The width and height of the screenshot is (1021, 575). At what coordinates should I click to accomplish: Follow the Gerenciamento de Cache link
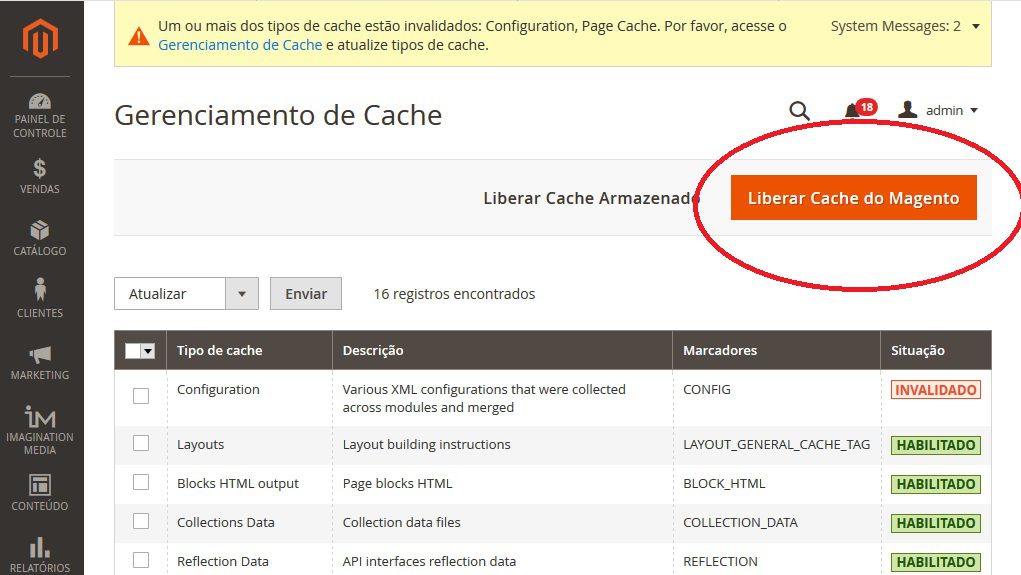[240, 45]
